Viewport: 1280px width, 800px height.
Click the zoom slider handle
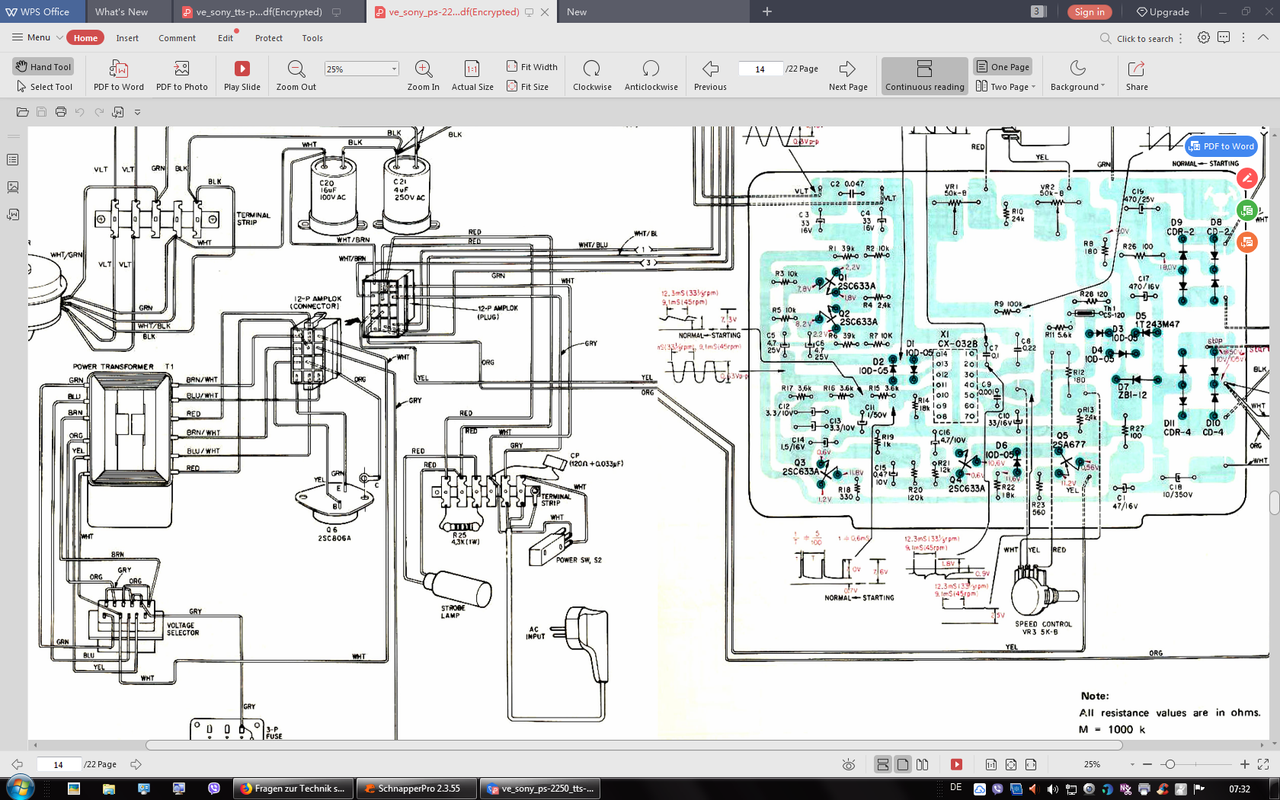pyautogui.click(x=1169, y=764)
